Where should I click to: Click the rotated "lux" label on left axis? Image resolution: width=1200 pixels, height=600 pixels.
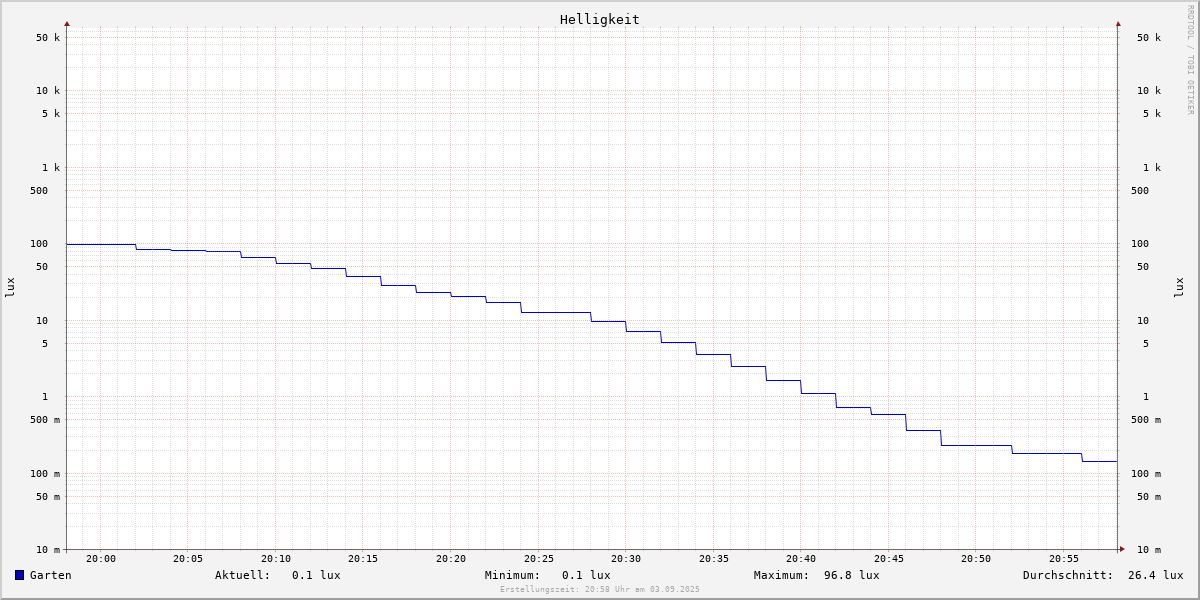(x=10, y=287)
